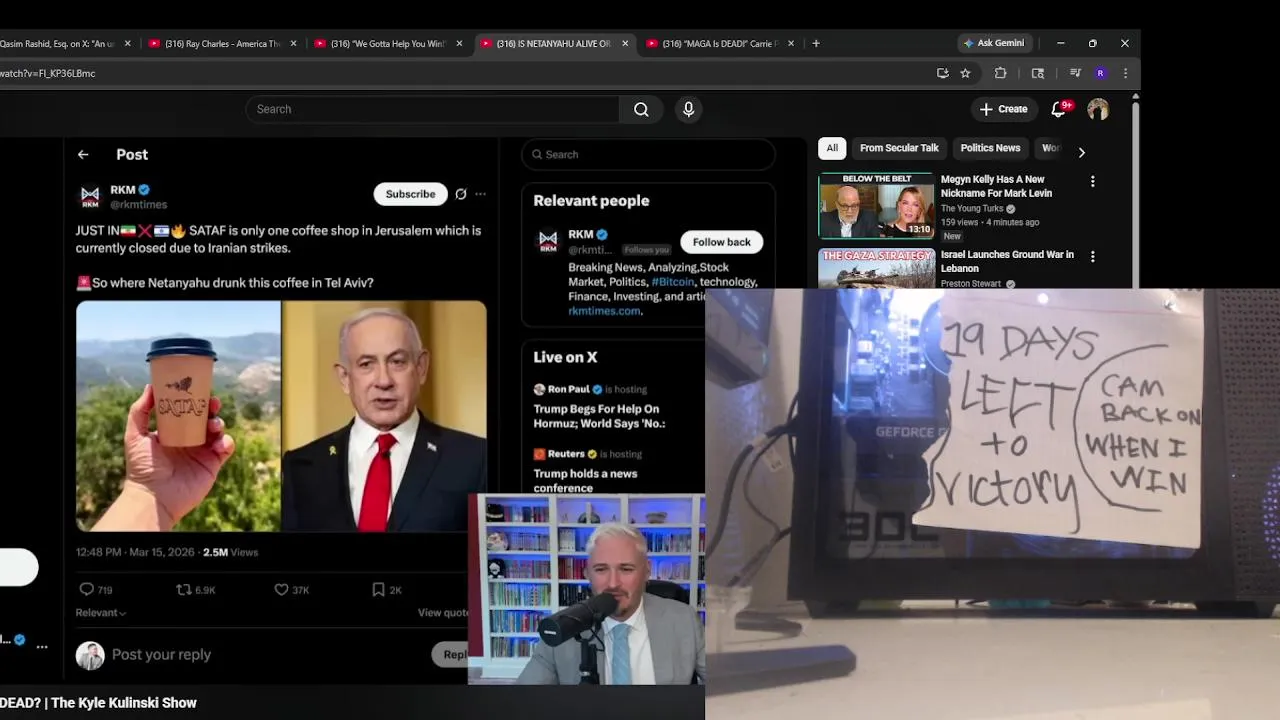Viewport: 1280px width, 720px height.
Task: Click the install app icon in address bar
Action: point(942,73)
